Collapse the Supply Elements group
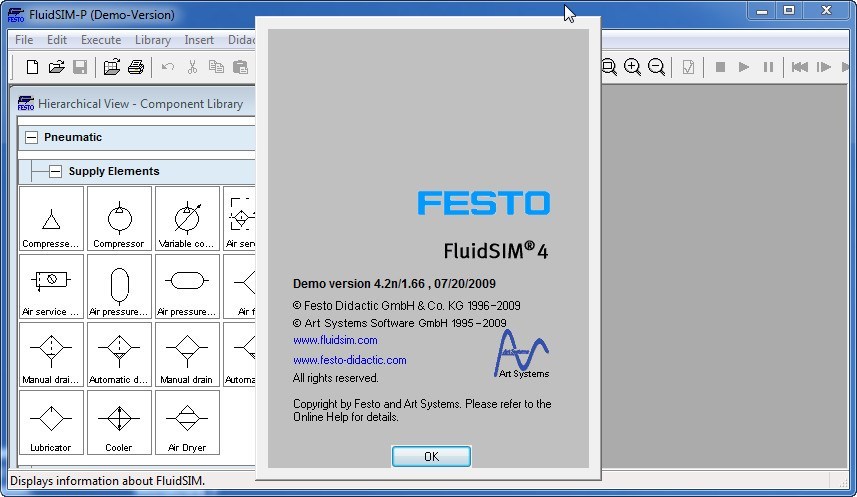857x497 pixels. click(55, 171)
